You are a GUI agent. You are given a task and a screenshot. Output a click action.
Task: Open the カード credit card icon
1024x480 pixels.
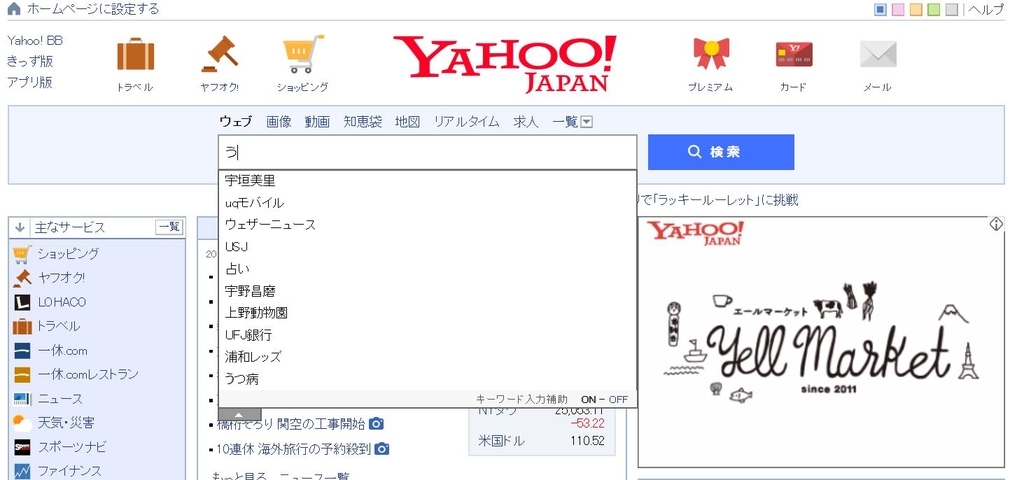tap(793, 54)
